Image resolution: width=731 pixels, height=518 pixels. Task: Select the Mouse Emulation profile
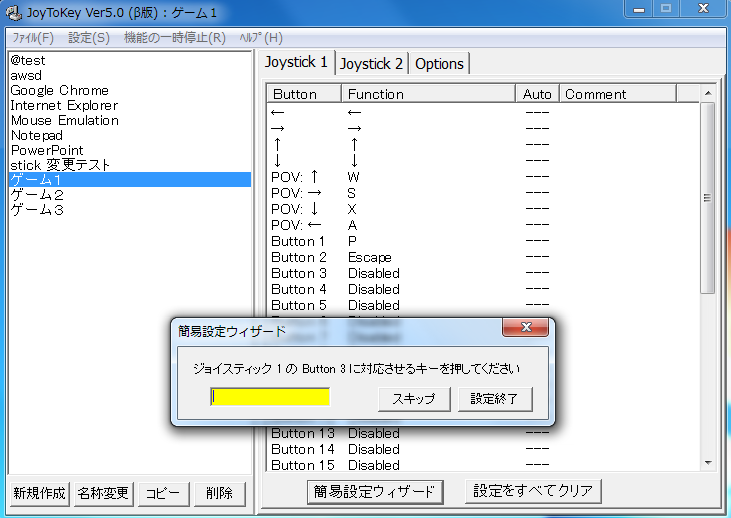(x=64, y=120)
